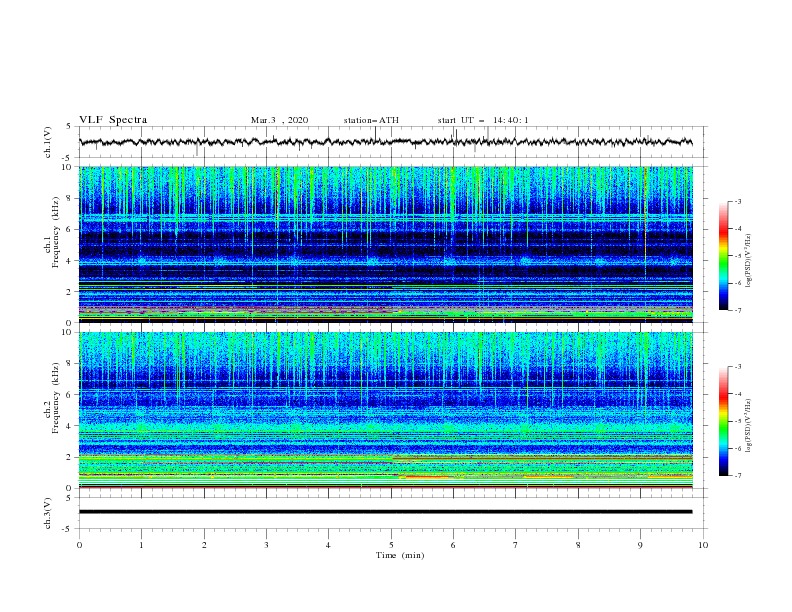Click the thick black ch.3 voltage trace
This screenshot has height=612, width=792.
click(385, 512)
